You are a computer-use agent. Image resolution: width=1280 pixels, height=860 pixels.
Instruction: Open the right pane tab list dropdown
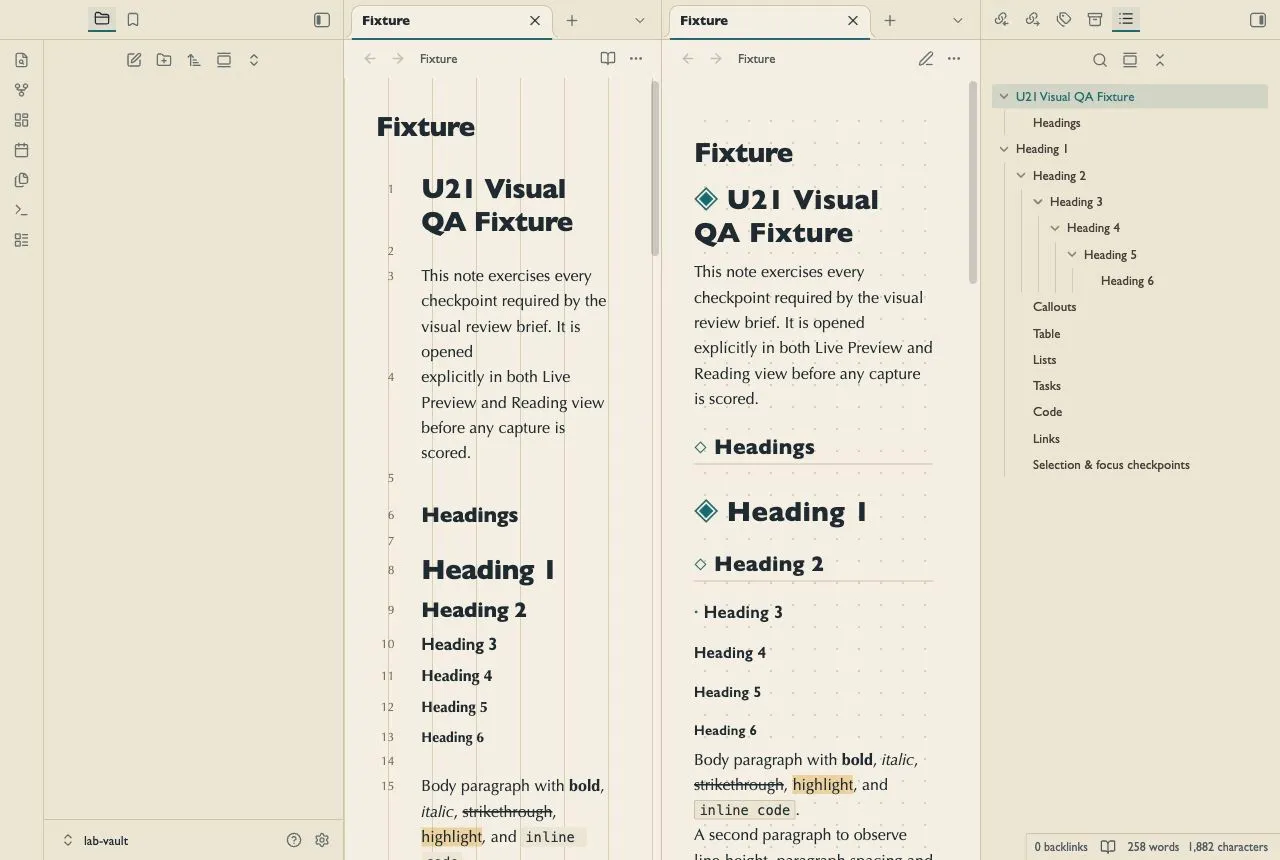click(x=958, y=20)
